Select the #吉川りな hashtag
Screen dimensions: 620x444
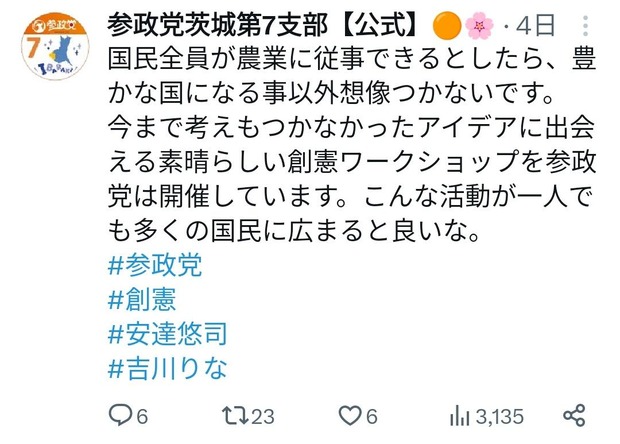pos(168,368)
